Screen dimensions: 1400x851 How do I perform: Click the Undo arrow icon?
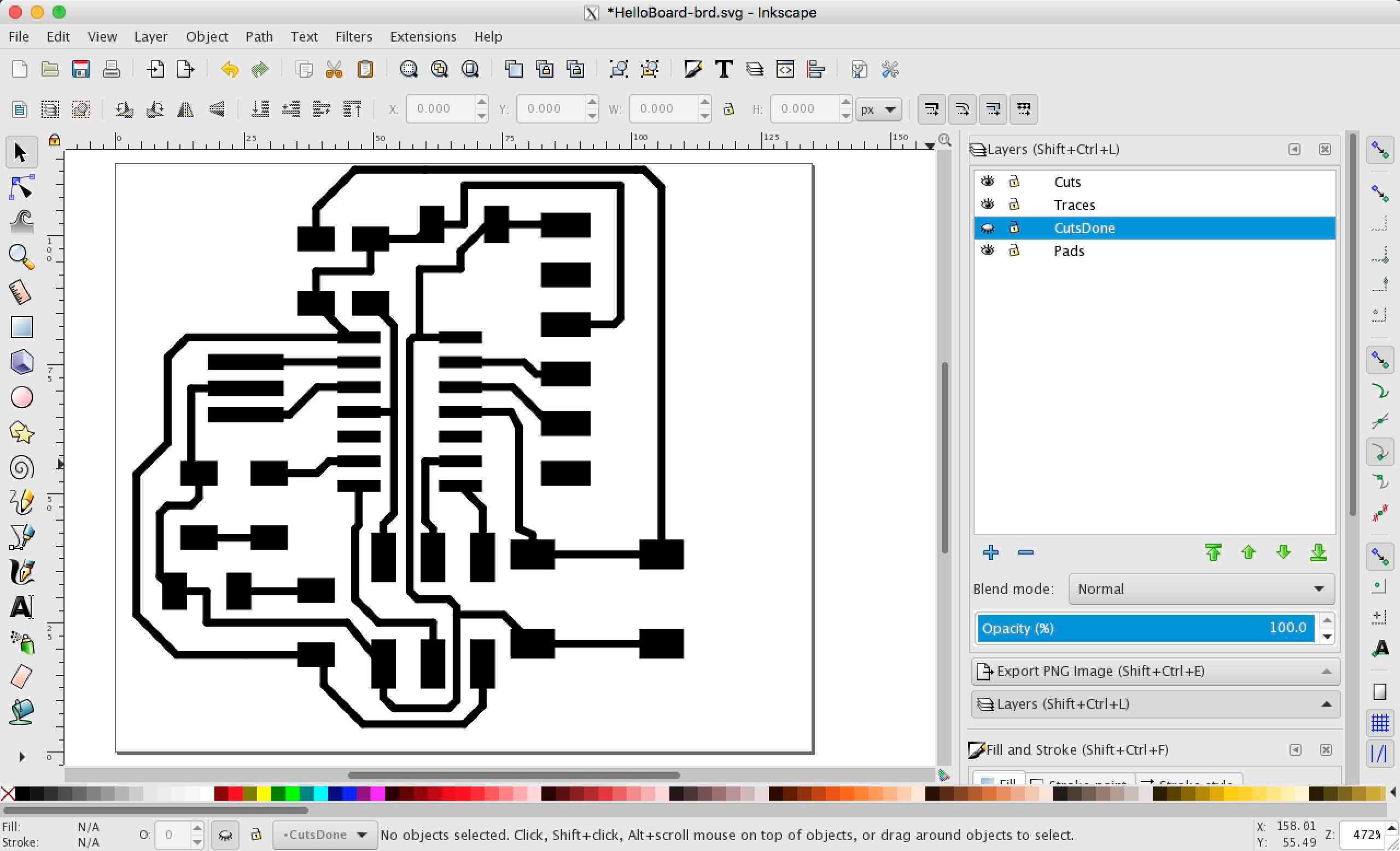click(x=230, y=69)
